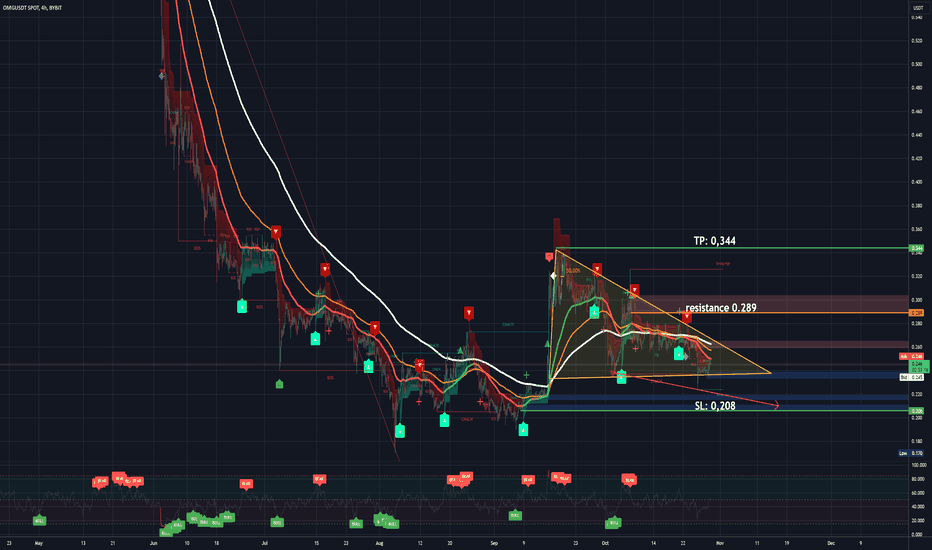Click the red Ask price label

[x=912, y=356]
